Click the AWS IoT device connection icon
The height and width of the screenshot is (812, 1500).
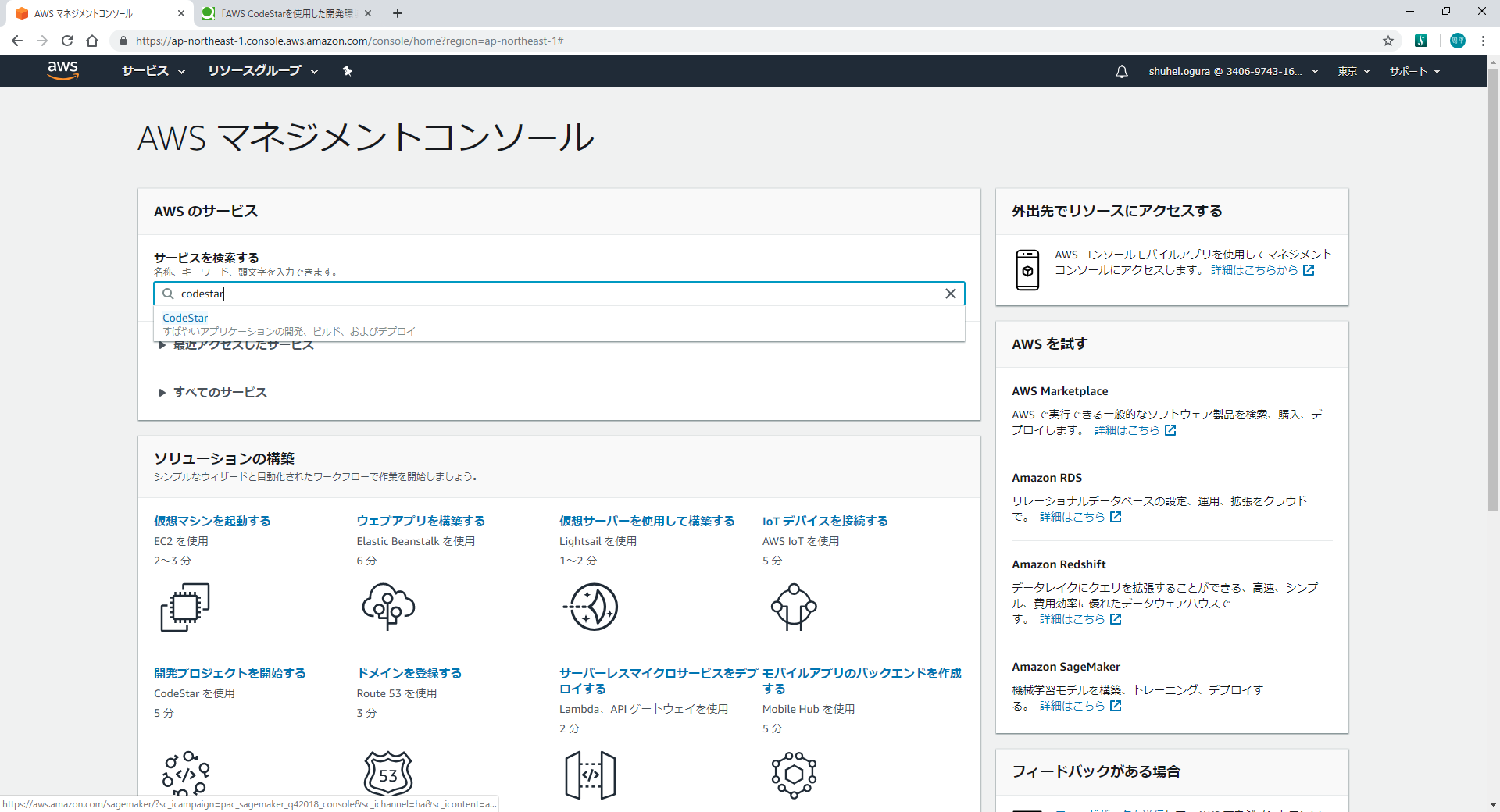[795, 607]
